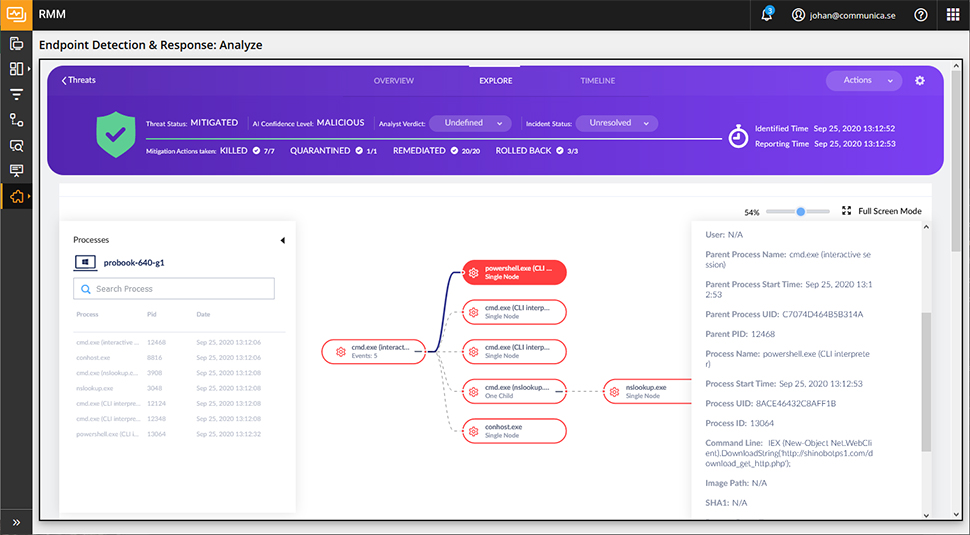Open the presentation reports sidebar icon
The image size is (970, 535).
pos(16,171)
